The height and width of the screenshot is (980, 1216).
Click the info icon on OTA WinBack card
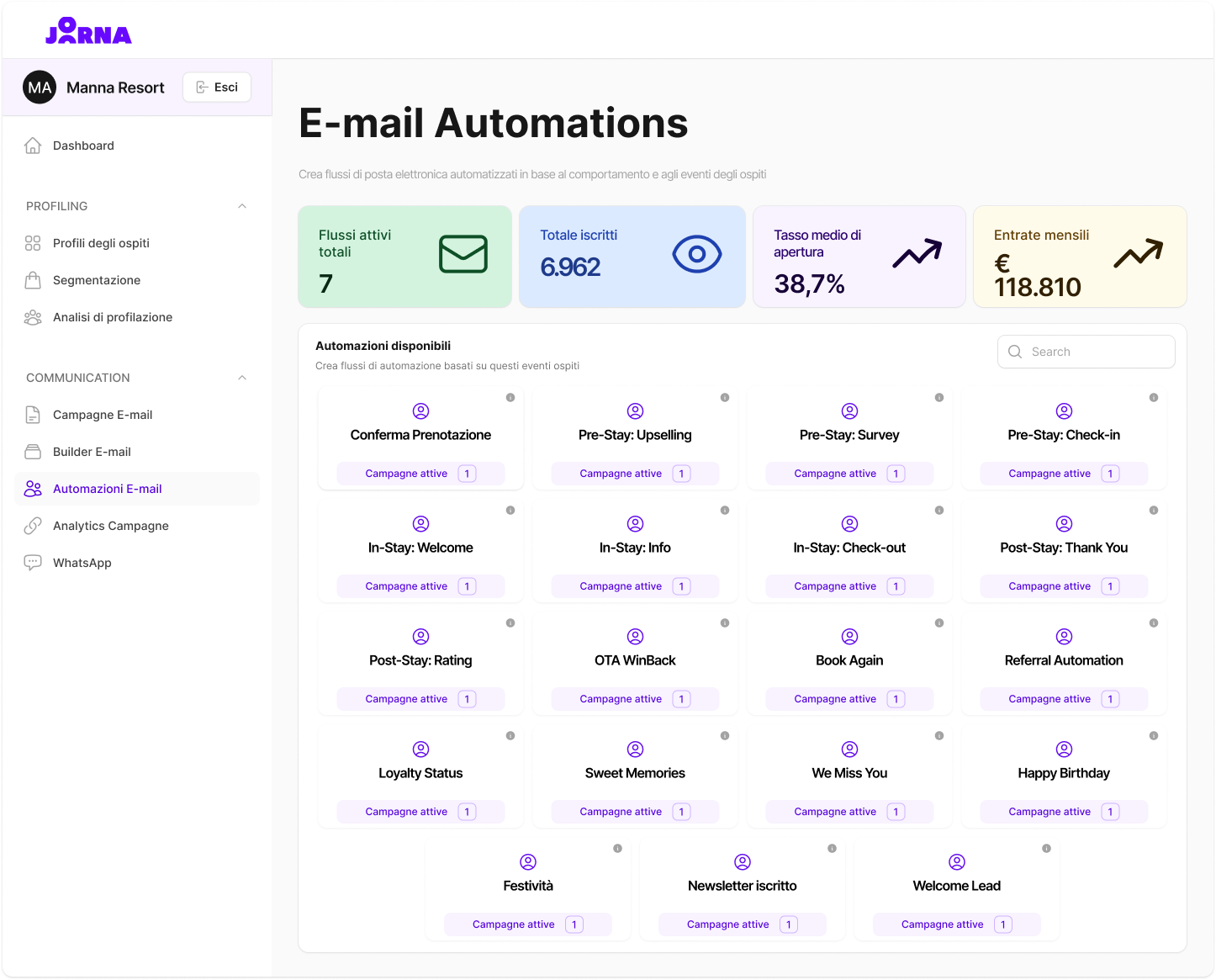click(x=726, y=623)
